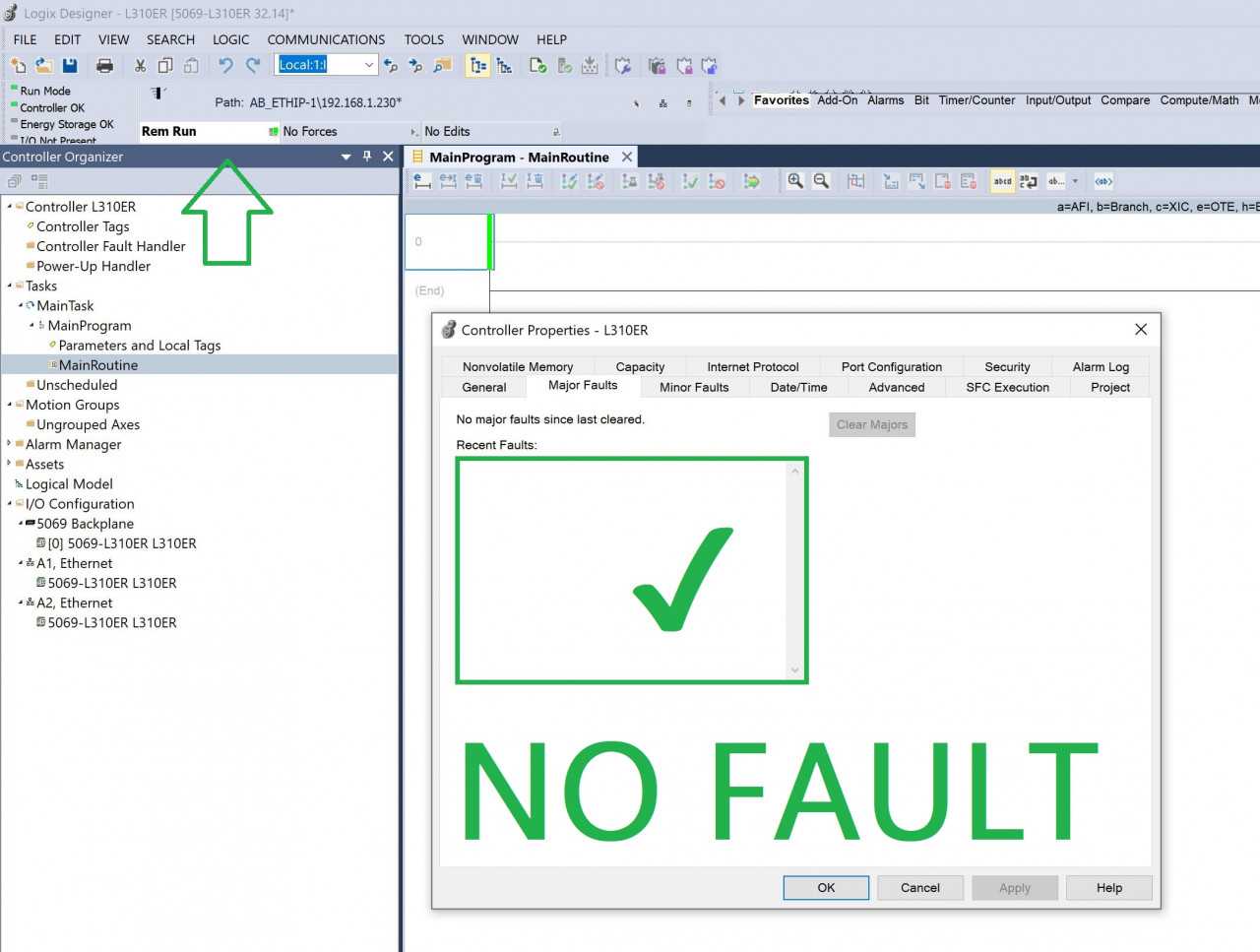Open the Local:1:I tag dropdown
The image size is (1260, 952).
369,65
